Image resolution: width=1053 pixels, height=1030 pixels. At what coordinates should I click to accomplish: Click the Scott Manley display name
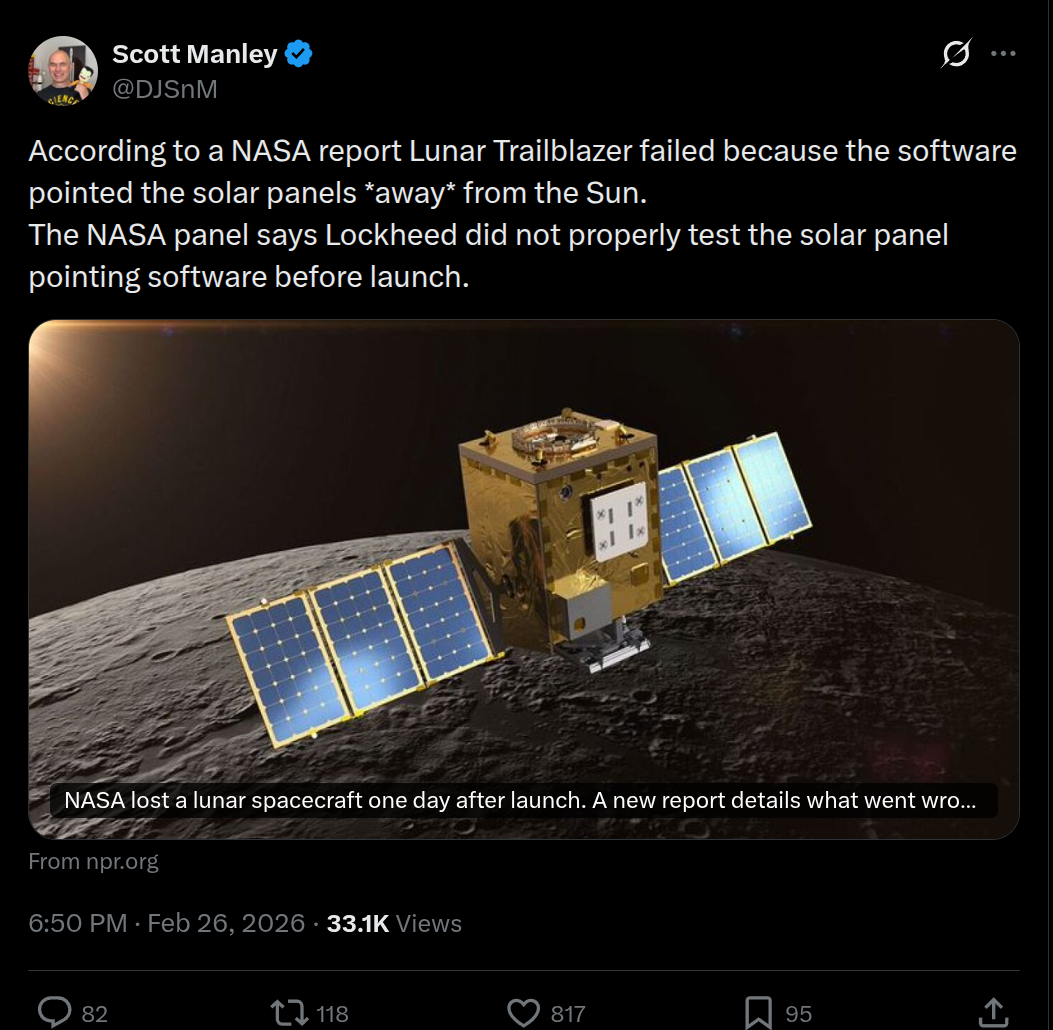tap(194, 54)
